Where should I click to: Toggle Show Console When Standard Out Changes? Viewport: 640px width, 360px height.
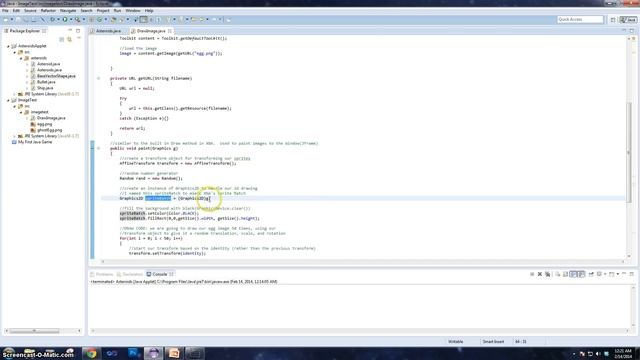(x=573, y=274)
